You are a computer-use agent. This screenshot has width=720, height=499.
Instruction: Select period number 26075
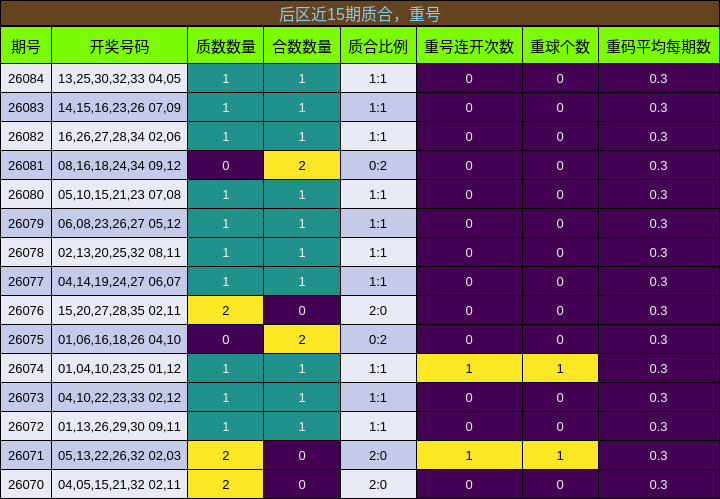pyautogui.click(x=26, y=339)
